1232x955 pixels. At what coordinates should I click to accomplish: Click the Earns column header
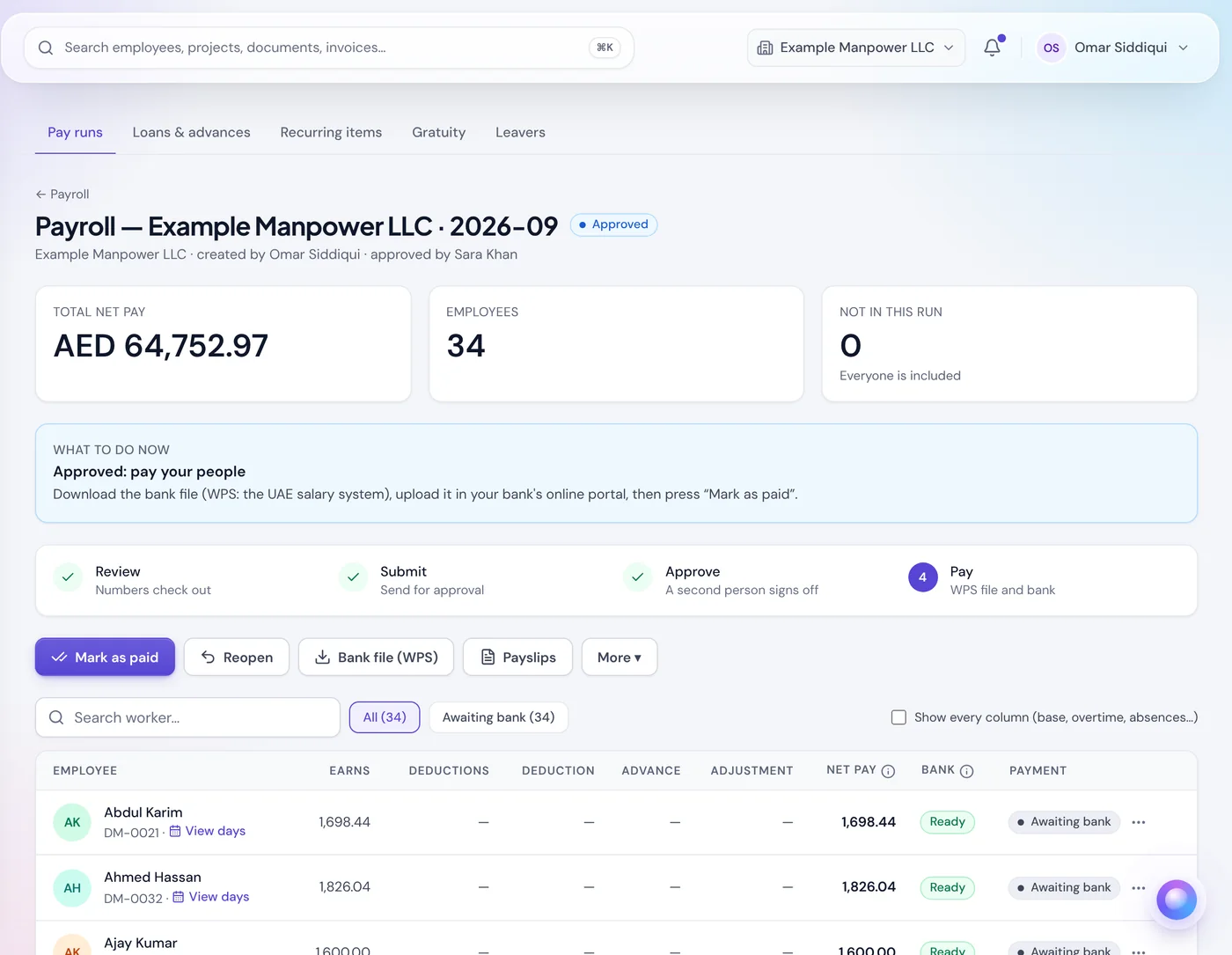tap(349, 771)
